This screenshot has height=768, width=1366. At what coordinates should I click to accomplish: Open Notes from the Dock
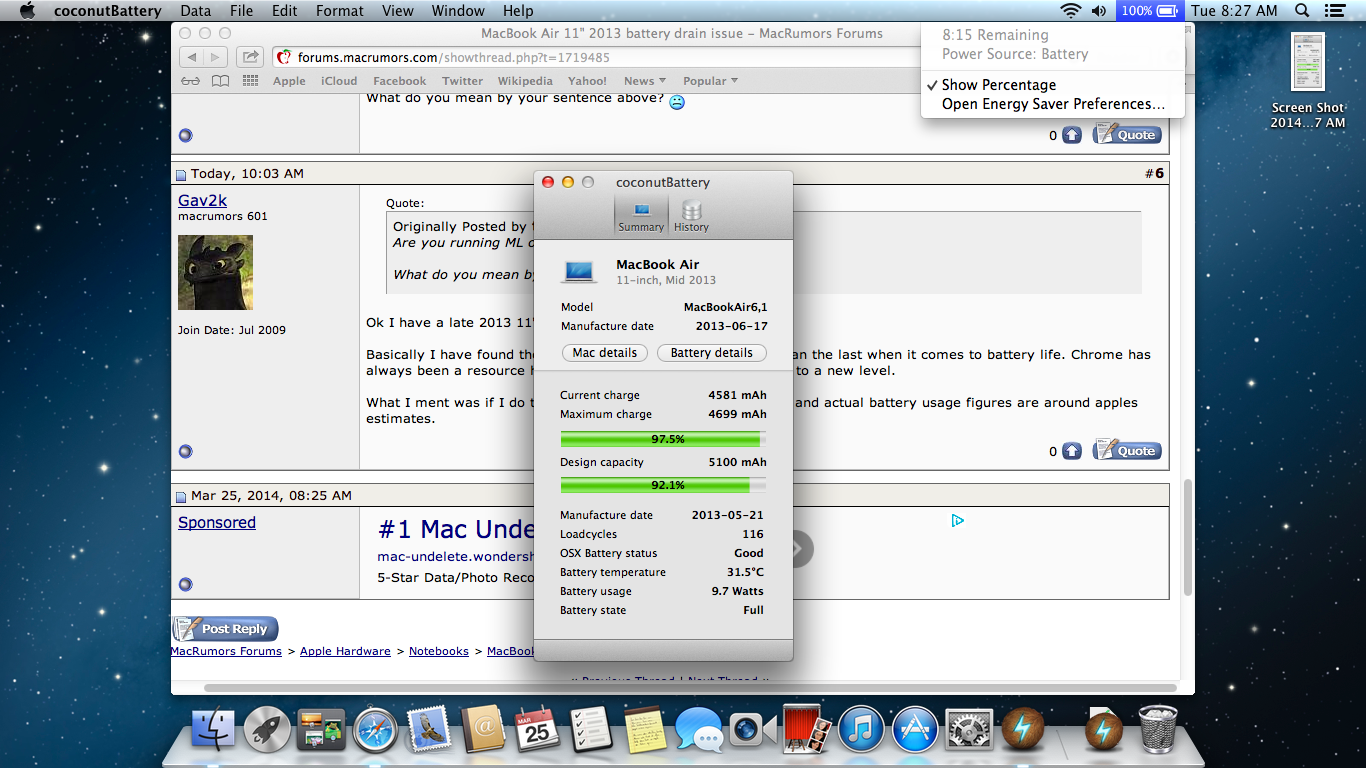(x=645, y=730)
